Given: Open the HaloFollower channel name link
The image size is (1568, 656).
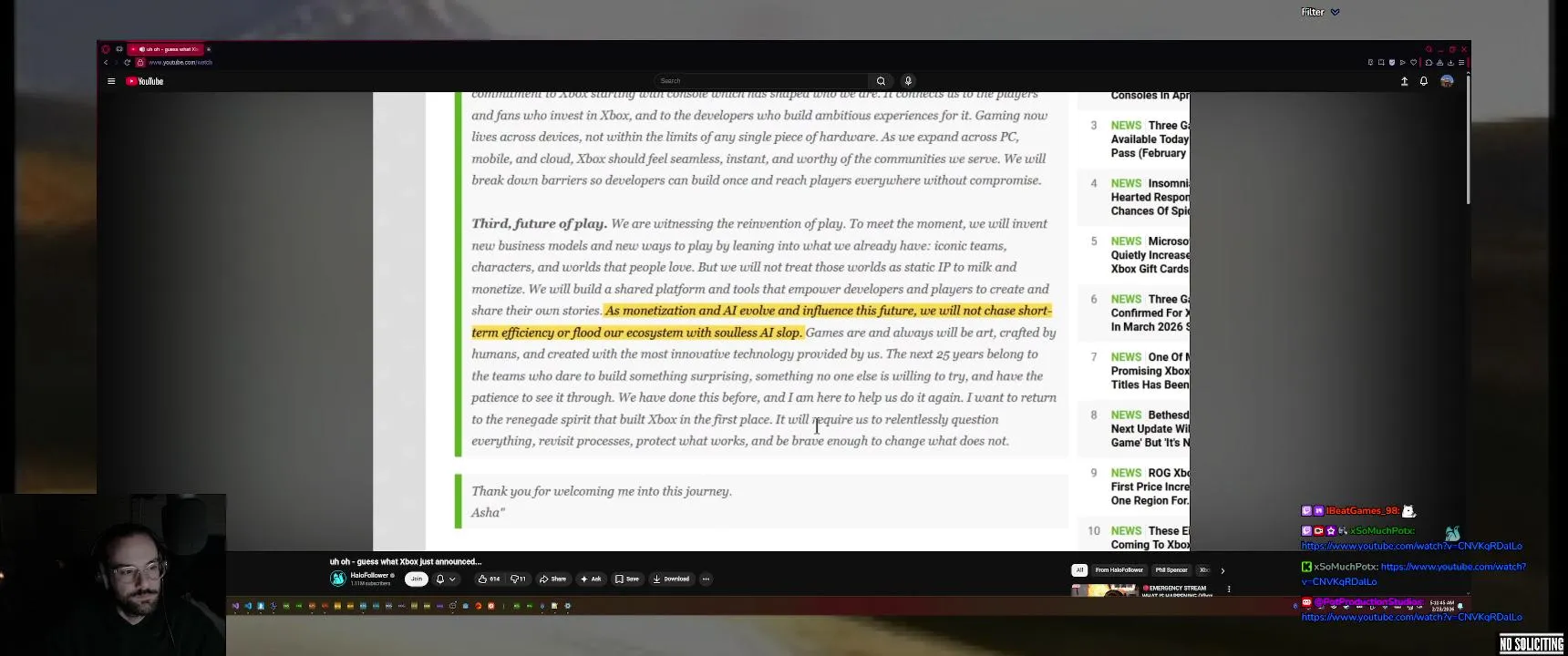Looking at the screenshot, I should tap(370, 575).
